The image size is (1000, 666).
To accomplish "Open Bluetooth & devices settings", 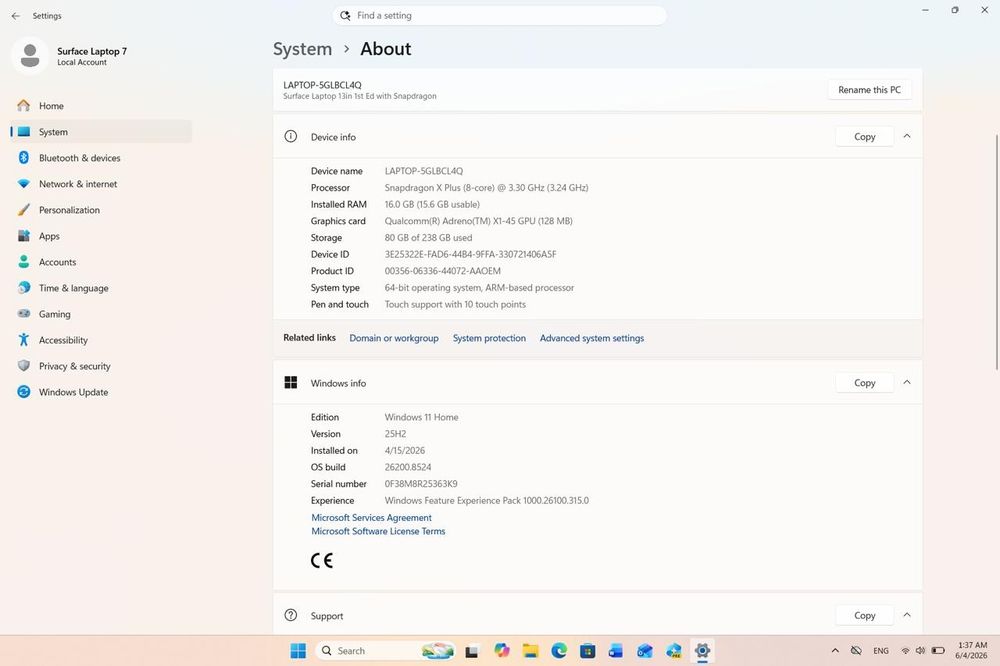I will coord(101,158).
